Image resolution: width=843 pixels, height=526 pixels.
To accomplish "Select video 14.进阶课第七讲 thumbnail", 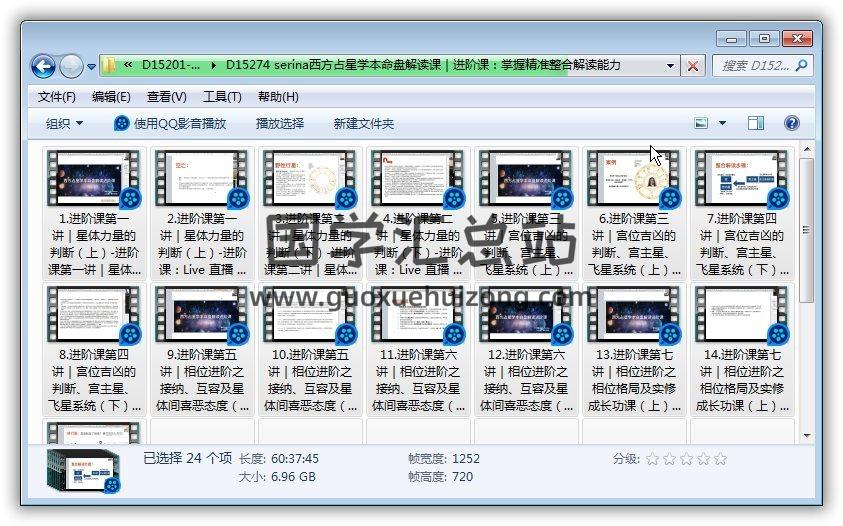I will click(x=742, y=315).
